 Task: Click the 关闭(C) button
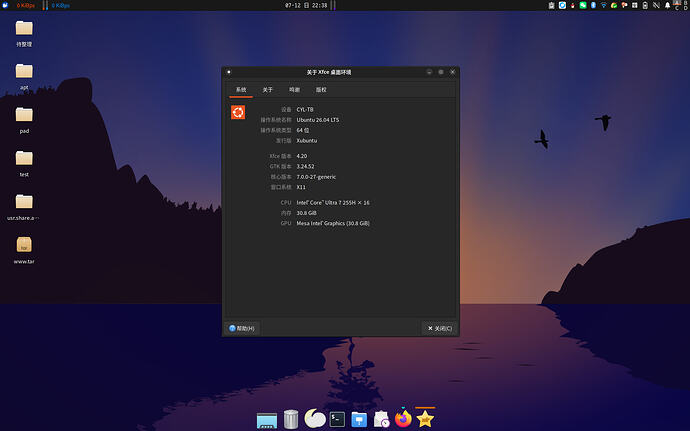pos(440,328)
